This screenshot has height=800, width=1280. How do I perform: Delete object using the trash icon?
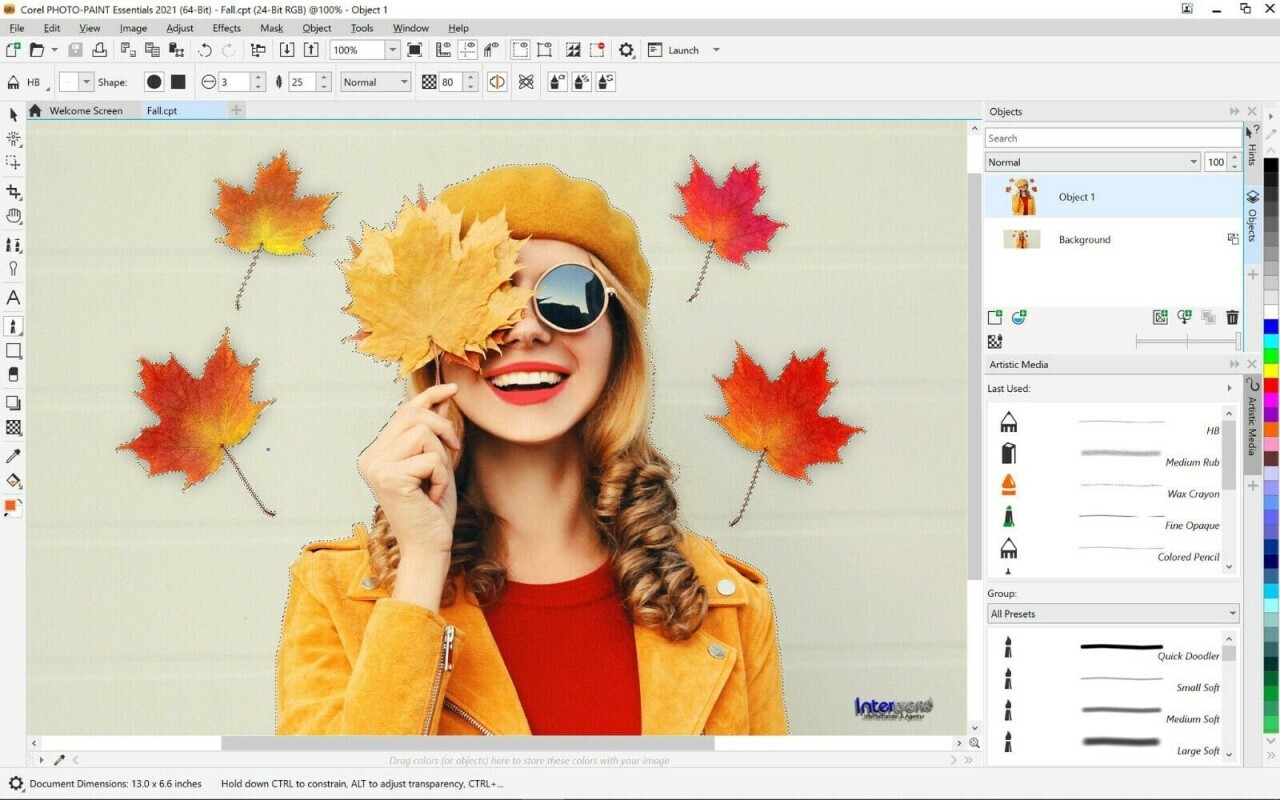click(1232, 318)
